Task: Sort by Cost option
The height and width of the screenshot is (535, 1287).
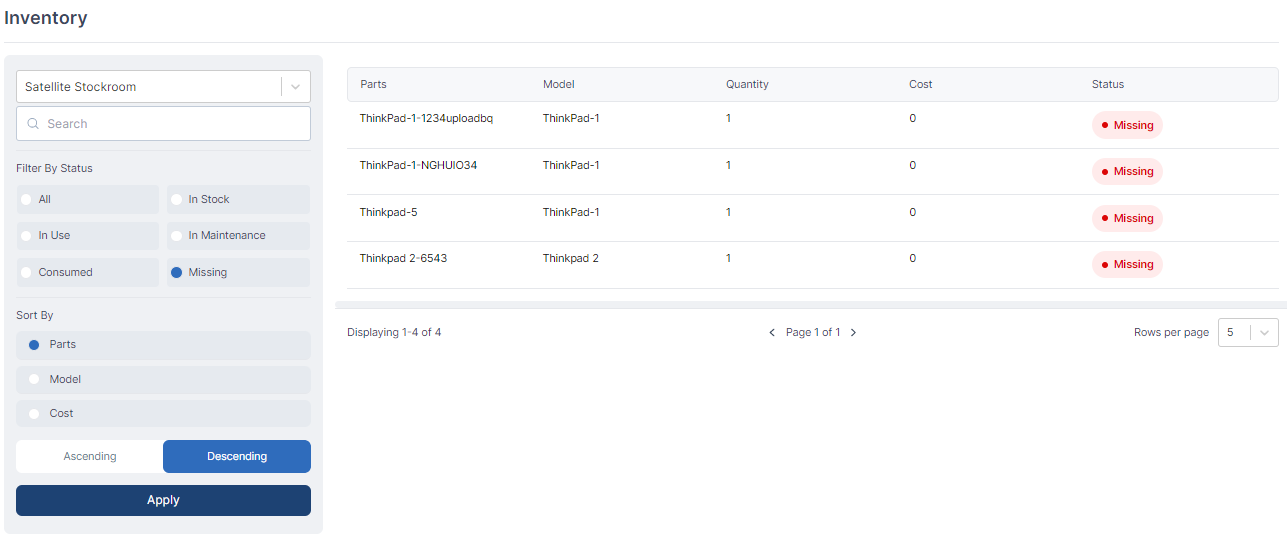Action: (x=163, y=414)
